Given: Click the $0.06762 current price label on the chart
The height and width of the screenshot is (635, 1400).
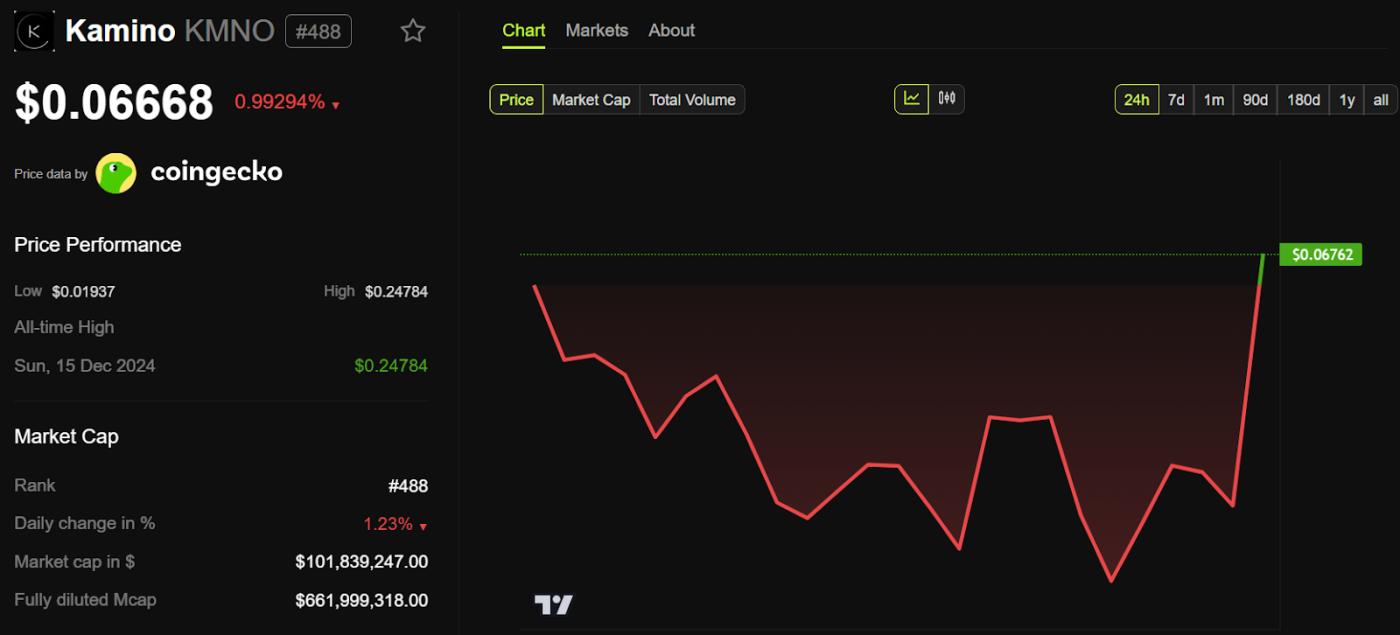Looking at the screenshot, I should [1321, 254].
